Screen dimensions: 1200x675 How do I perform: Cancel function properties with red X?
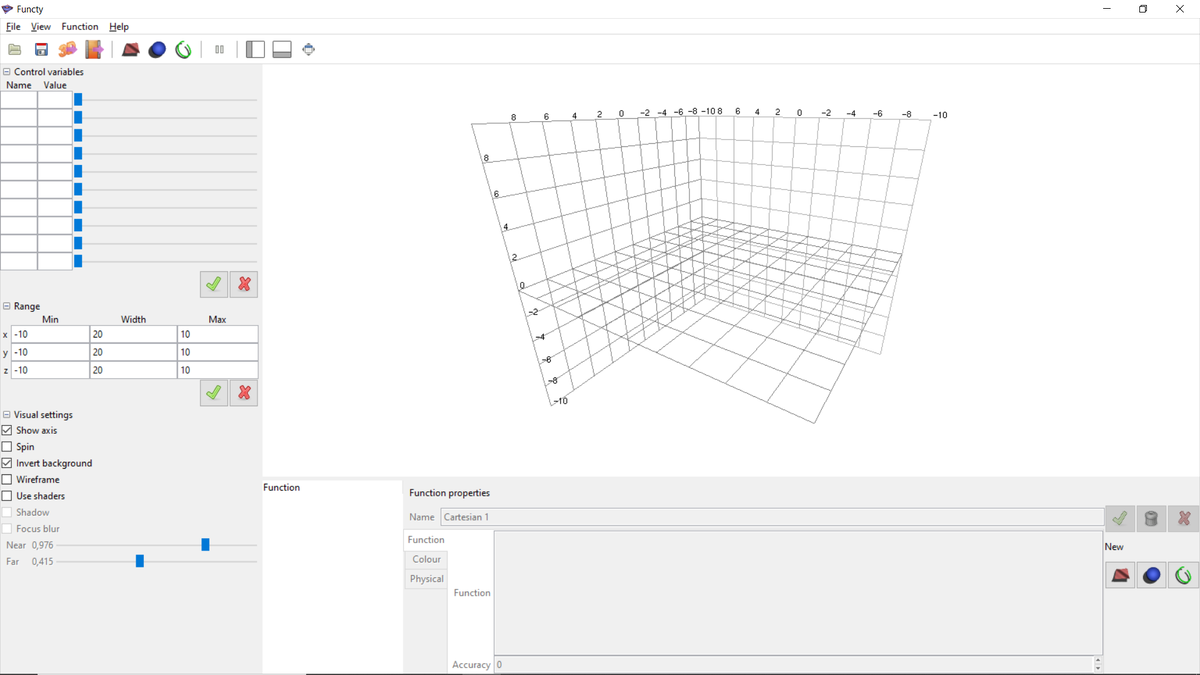point(1184,518)
